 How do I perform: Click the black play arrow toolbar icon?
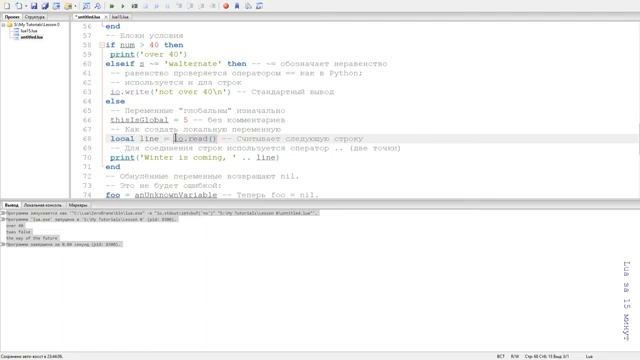pyautogui.click(x=123, y=6)
